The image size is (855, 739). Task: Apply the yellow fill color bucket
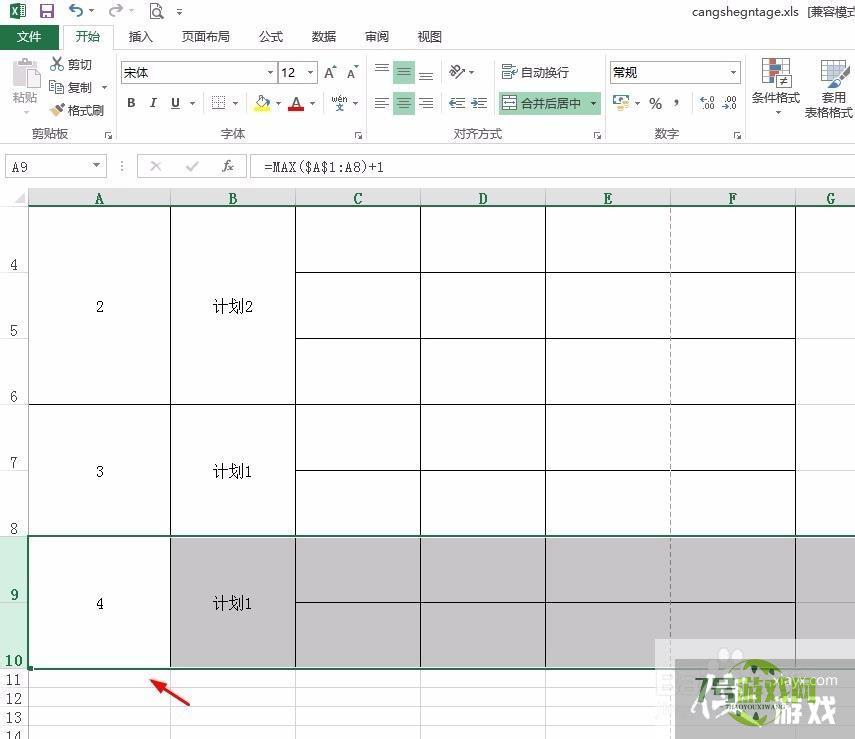click(x=262, y=103)
